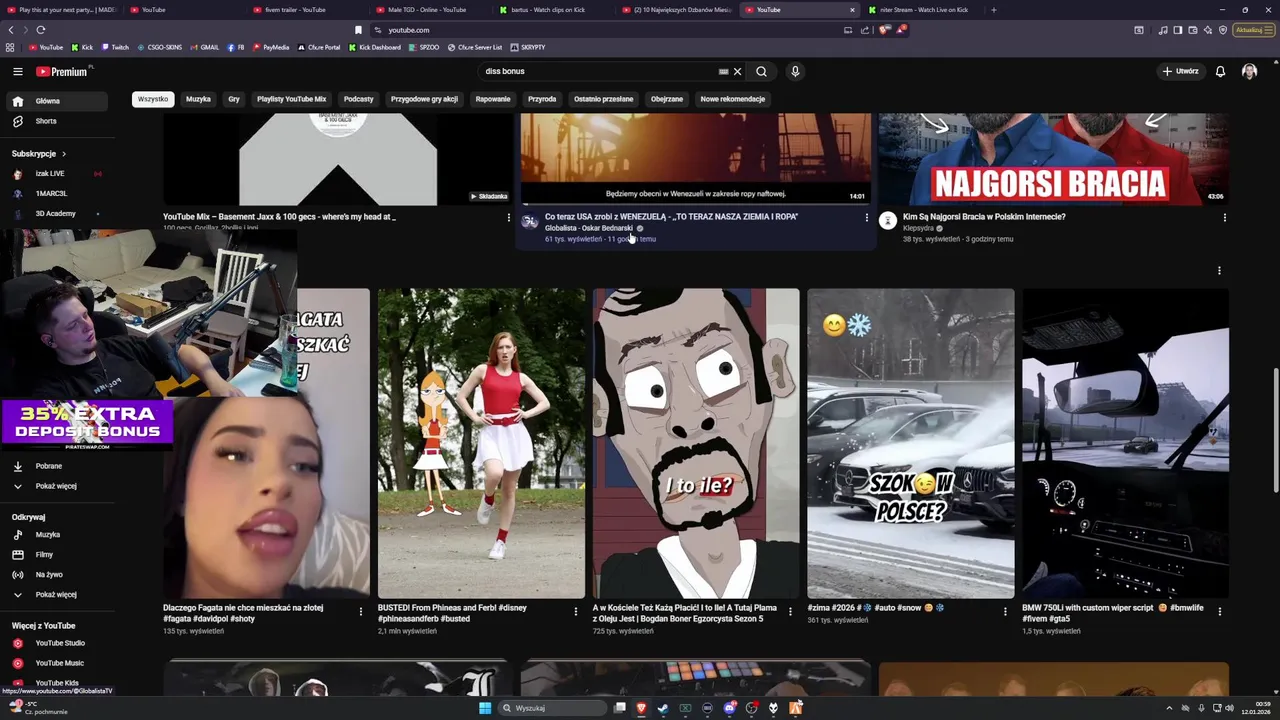
Task: Open Discord from the taskbar
Action: [x=729, y=708]
